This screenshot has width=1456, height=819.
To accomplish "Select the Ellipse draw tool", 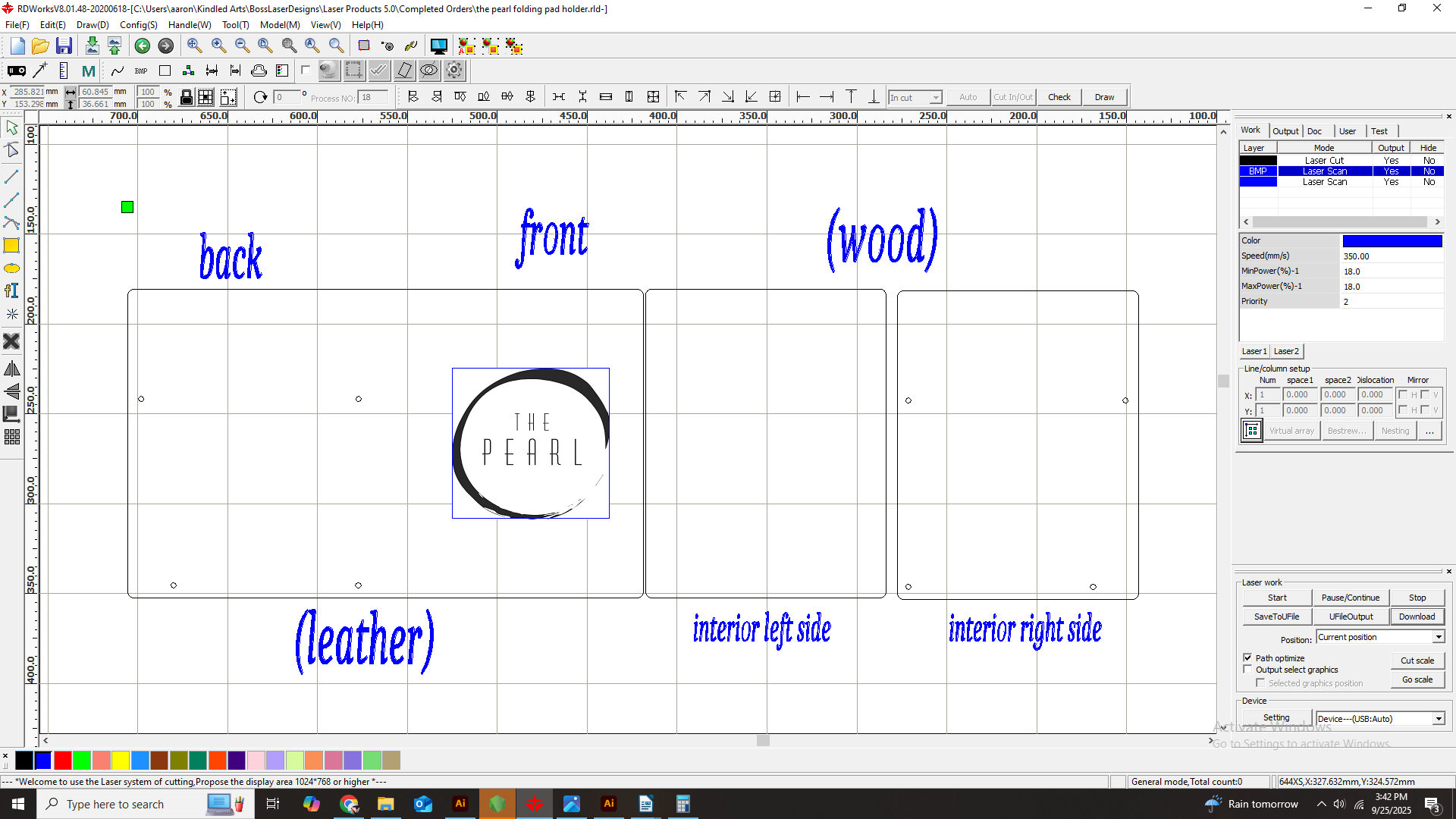I will (x=11, y=268).
